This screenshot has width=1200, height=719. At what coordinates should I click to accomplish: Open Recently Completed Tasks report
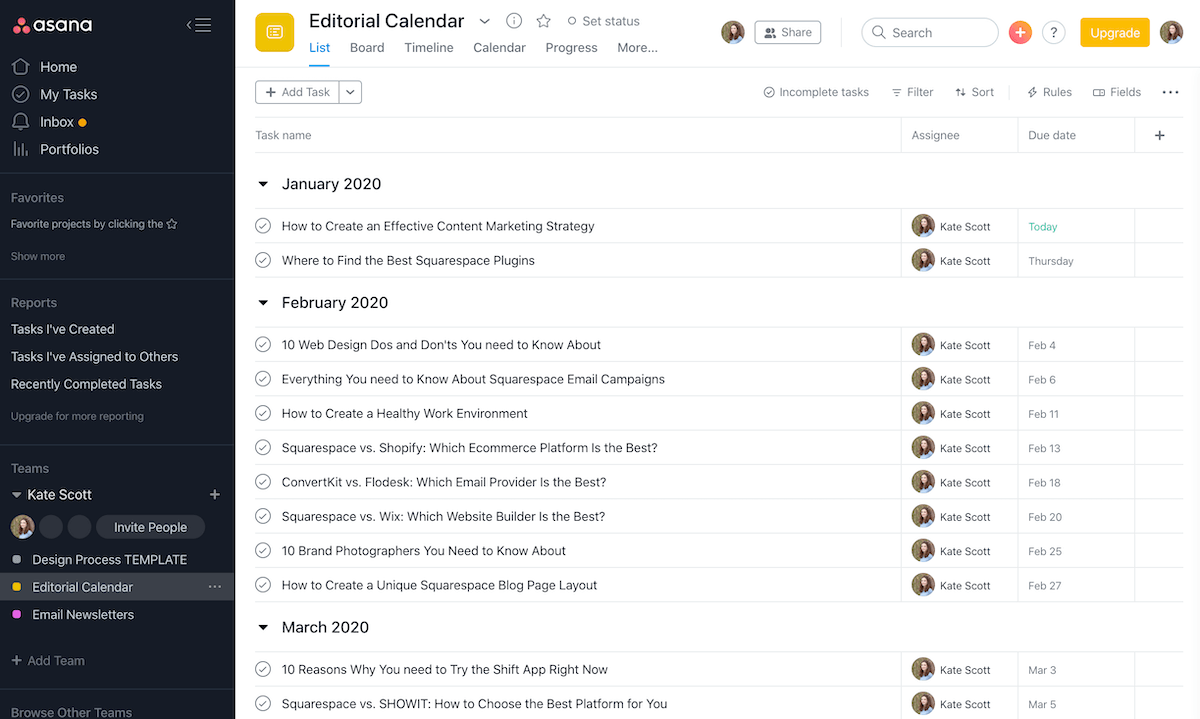point(86,384)
